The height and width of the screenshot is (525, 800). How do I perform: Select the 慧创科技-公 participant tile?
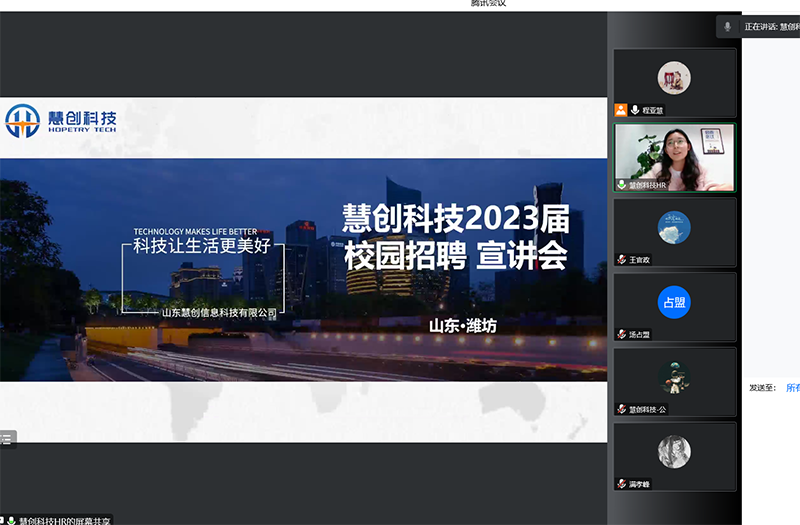(674, 377)
